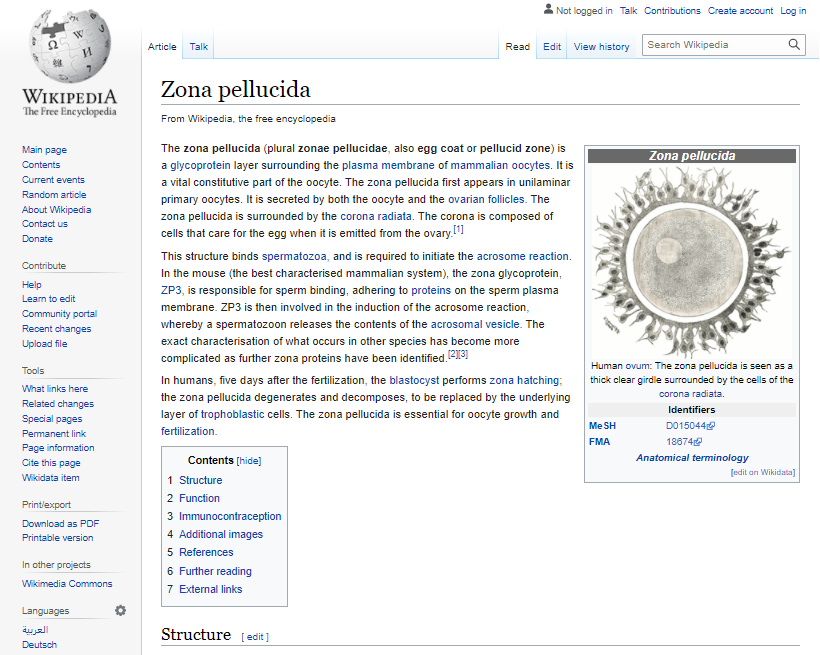The image size is (820, 655).
Task: Open the human ovum infobox image
Action: [691, 262]
